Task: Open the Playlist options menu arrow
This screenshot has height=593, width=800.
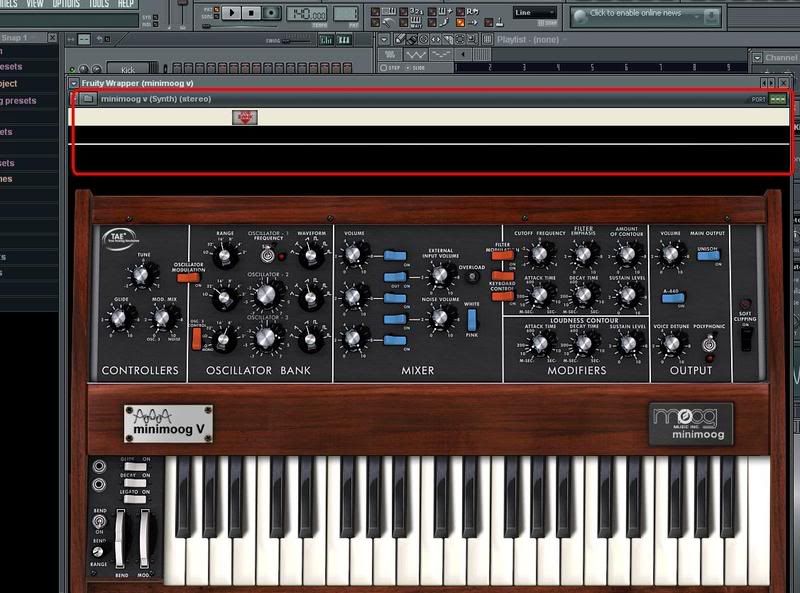Action: coord(384,39)
